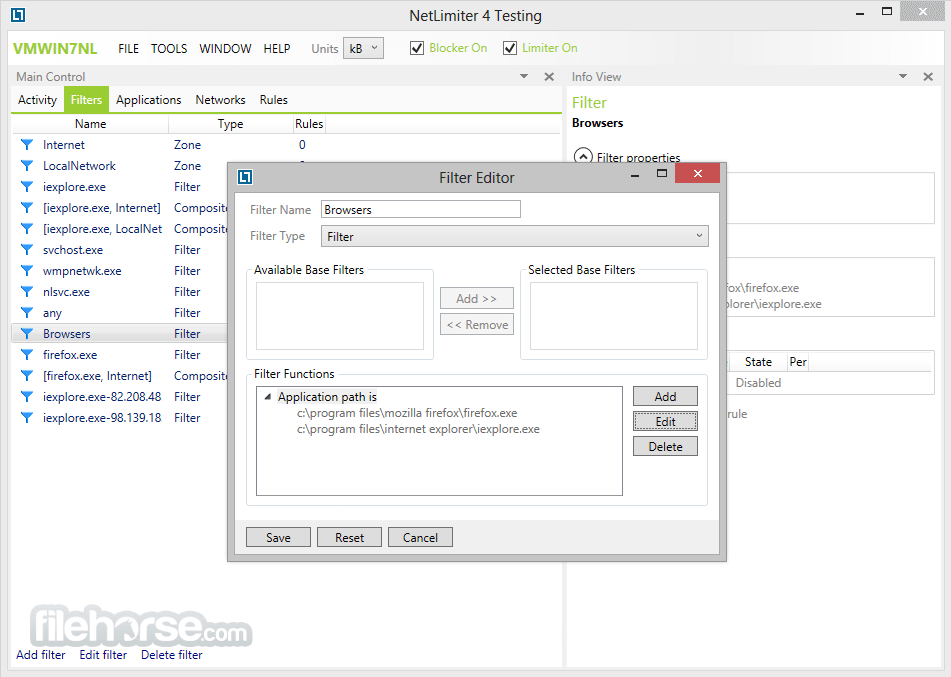
Task: Click Edit in Filter Functions
Action: point(665,421)
